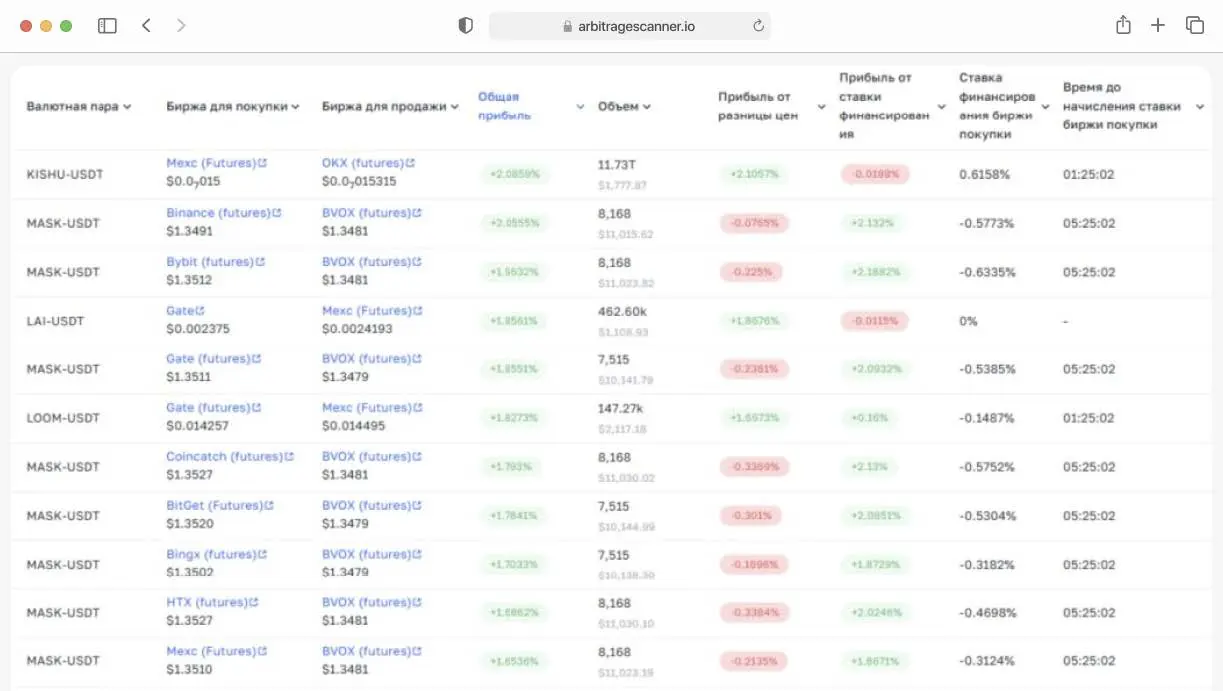Expand the Объем column dropdown
1223x691 pixels.
[x=647, y=107]
